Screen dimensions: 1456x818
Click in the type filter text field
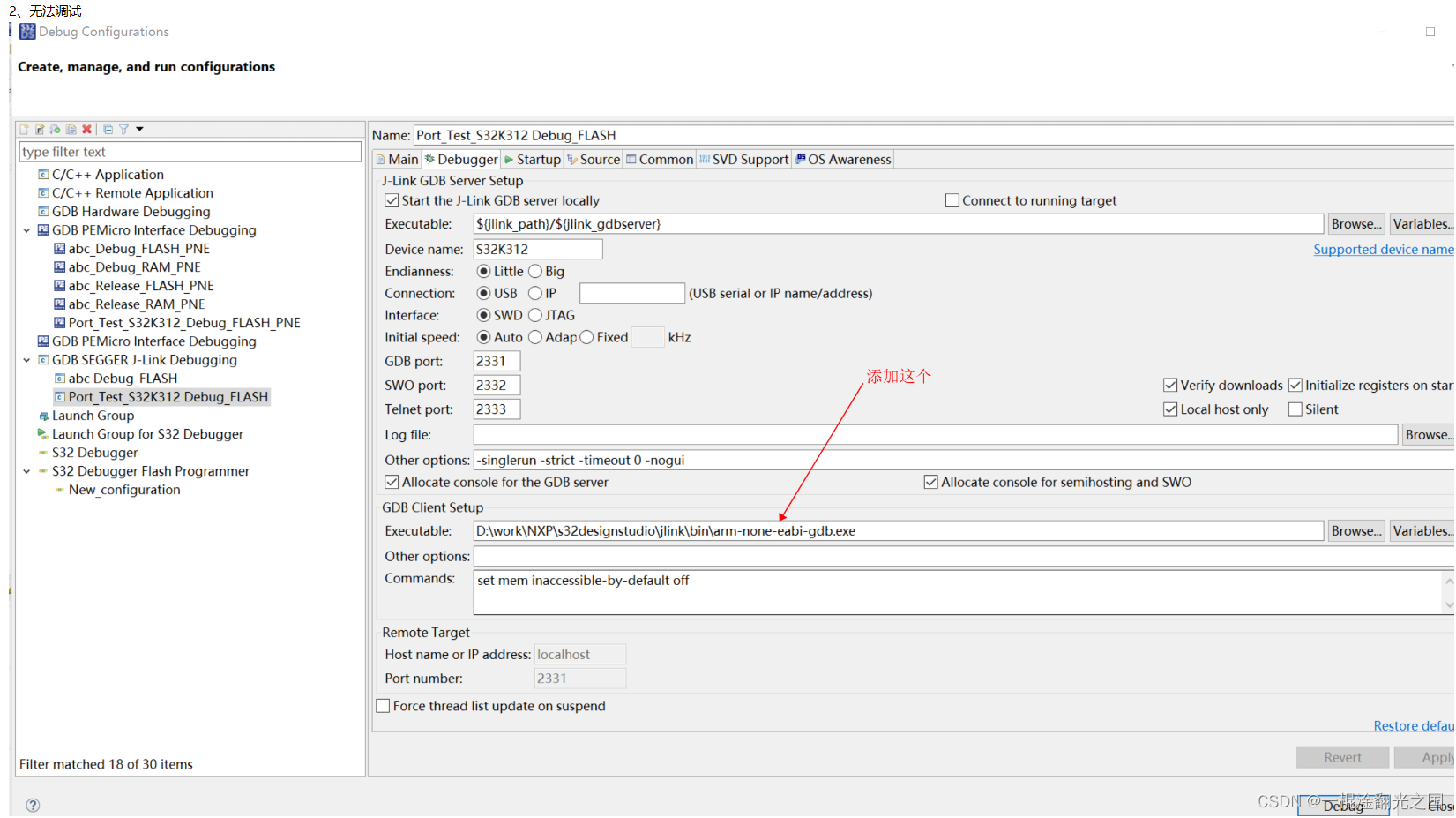point(190,152)
